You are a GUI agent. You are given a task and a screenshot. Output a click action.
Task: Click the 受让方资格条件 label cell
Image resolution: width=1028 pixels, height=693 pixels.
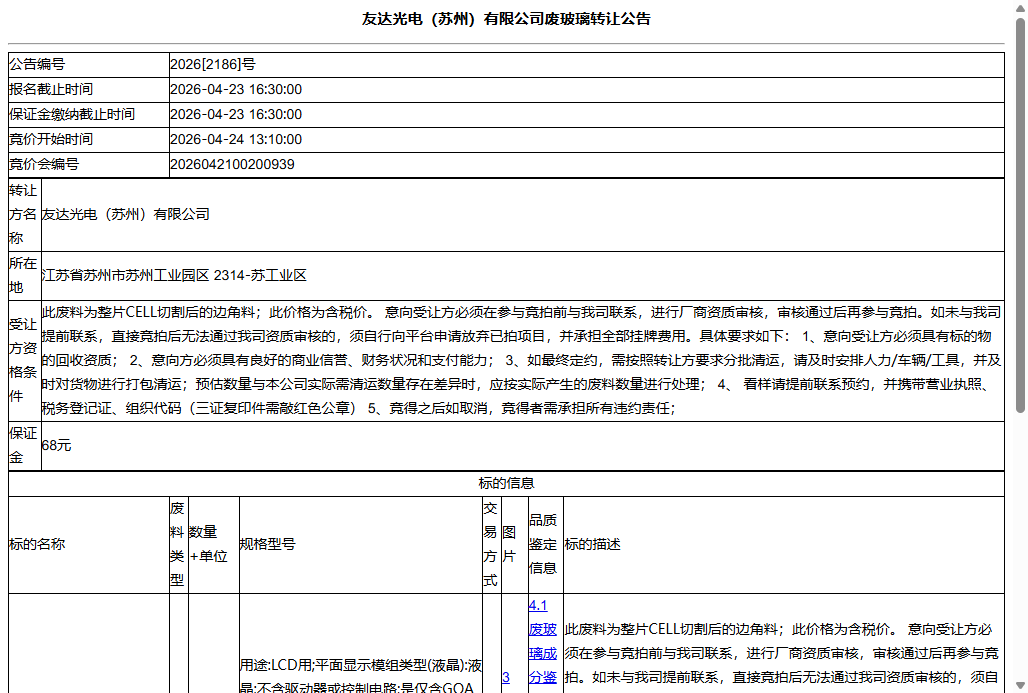24,361
